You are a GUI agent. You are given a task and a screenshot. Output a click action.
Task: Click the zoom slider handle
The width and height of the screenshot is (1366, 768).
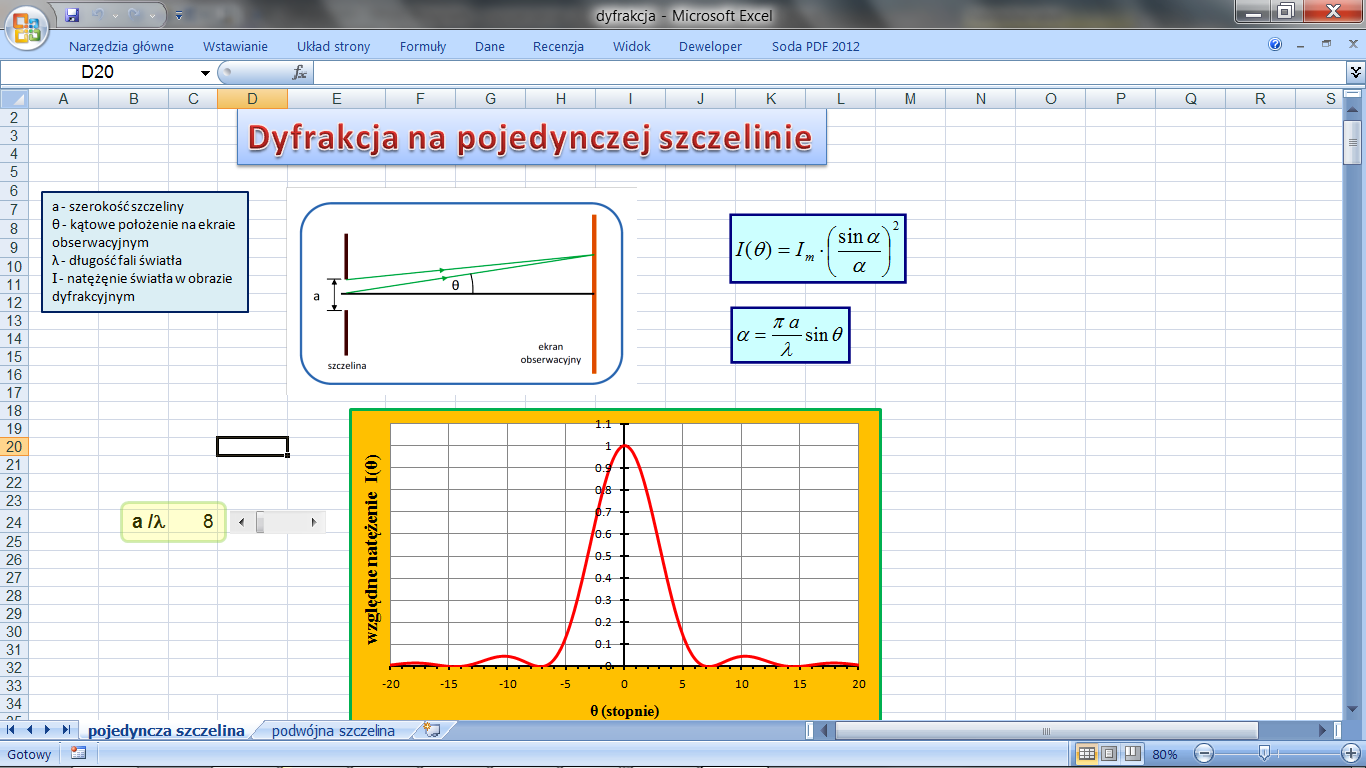click(x=1265, y=754)
